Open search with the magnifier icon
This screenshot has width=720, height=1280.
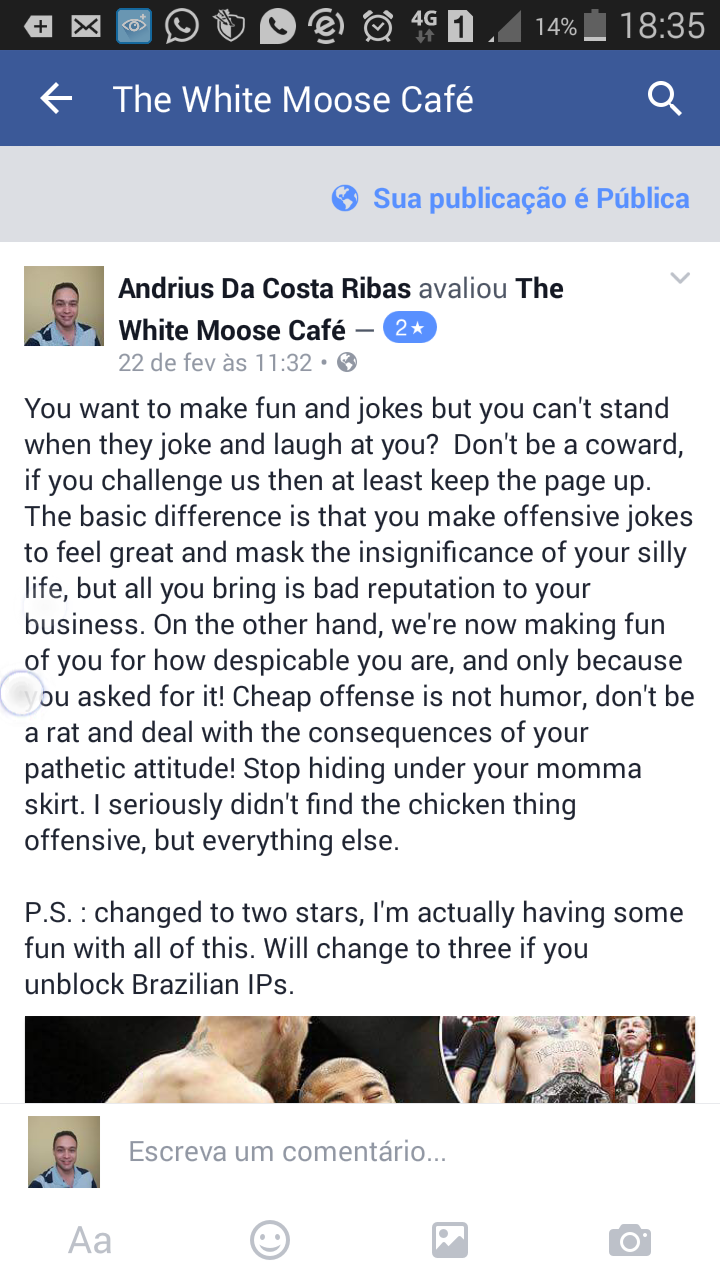pyautogui.click(x=664, y=99)
